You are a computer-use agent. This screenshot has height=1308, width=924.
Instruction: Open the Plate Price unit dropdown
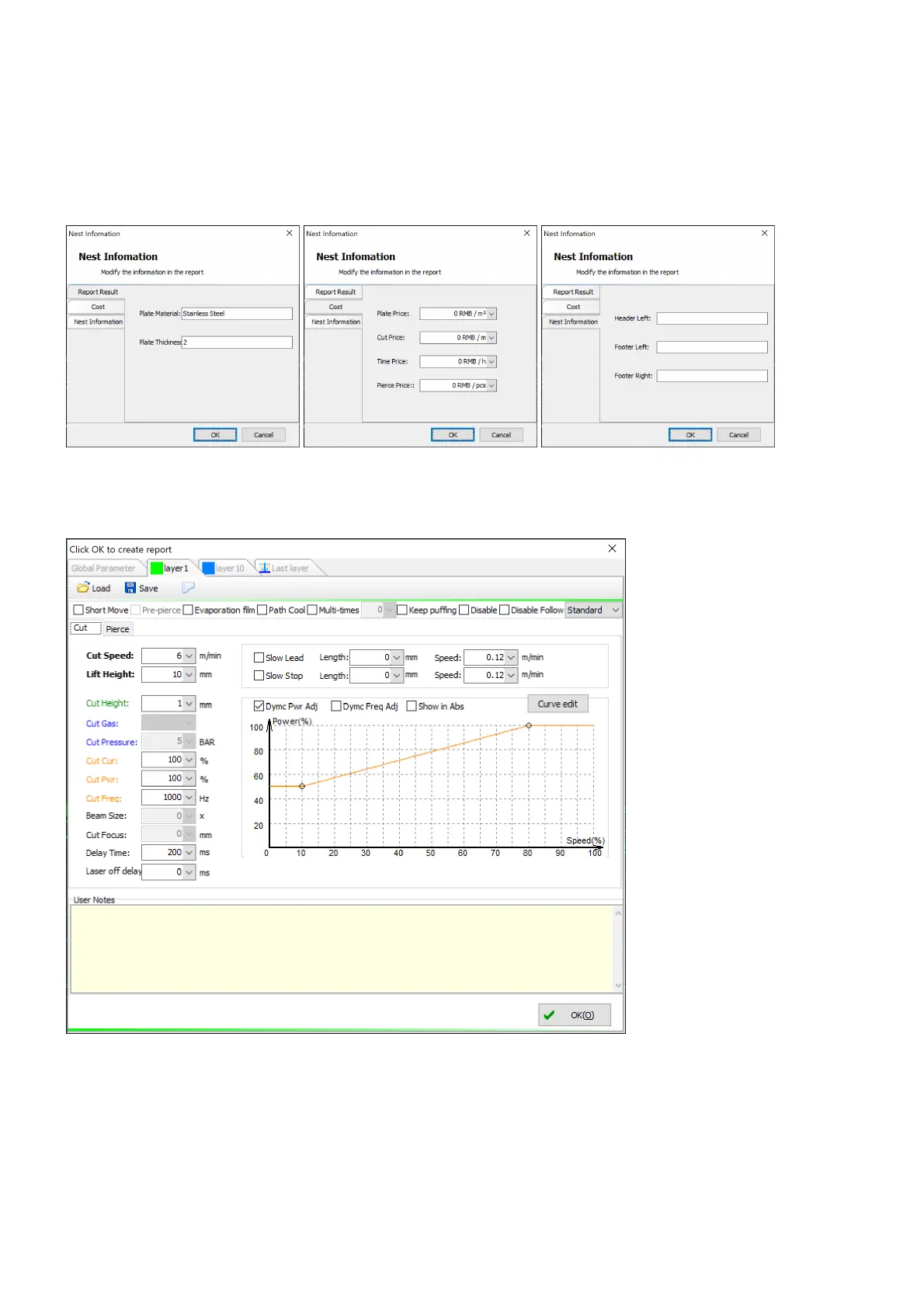click(492, 314)
